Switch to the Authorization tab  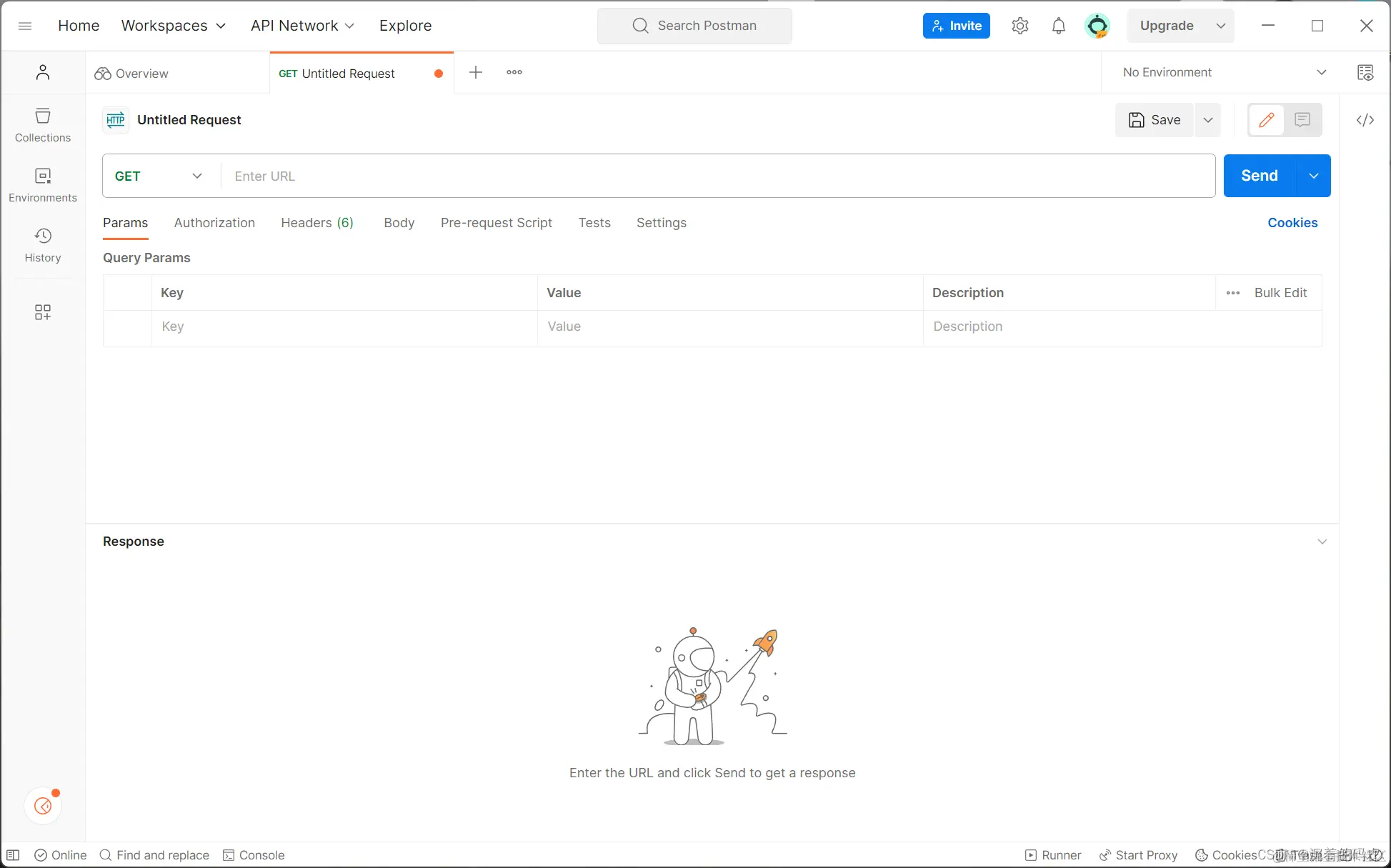tap(214, 222)
